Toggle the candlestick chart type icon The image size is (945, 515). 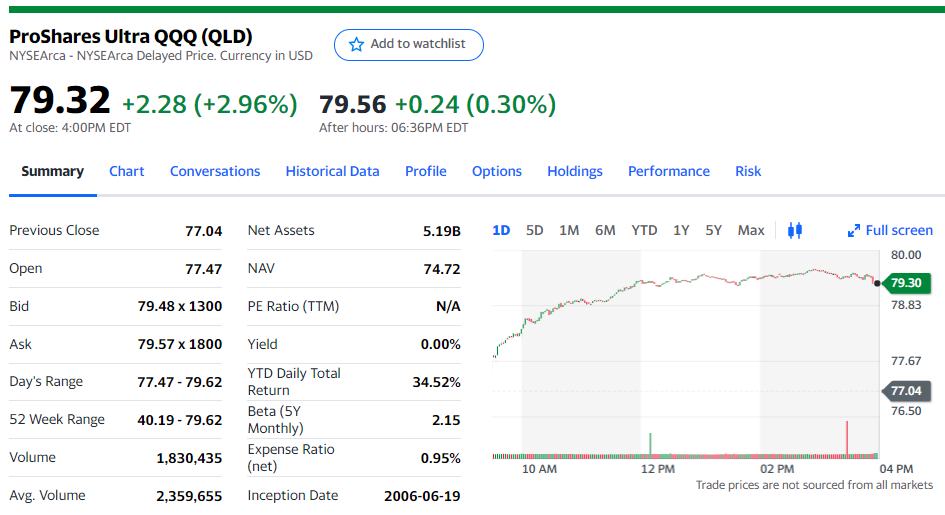point(795,231)
